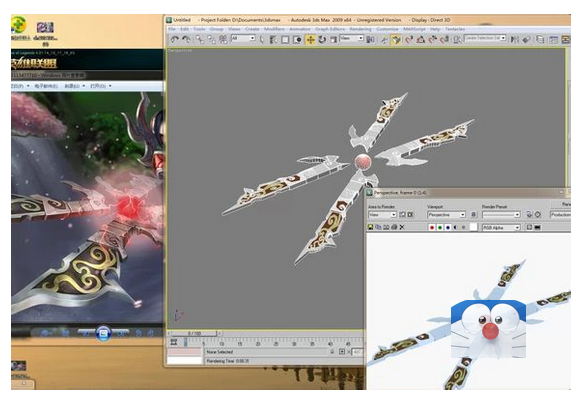576x408 pixels.
Task: Click Copy Image icon in render window
Action: 378,227
